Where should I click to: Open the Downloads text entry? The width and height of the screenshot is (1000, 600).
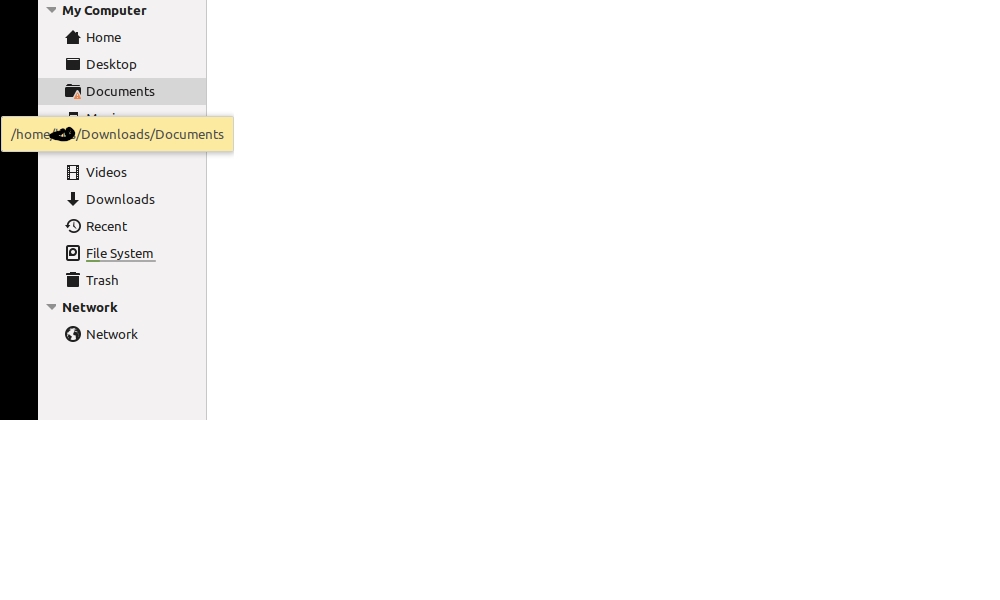[x=121, y=200]
